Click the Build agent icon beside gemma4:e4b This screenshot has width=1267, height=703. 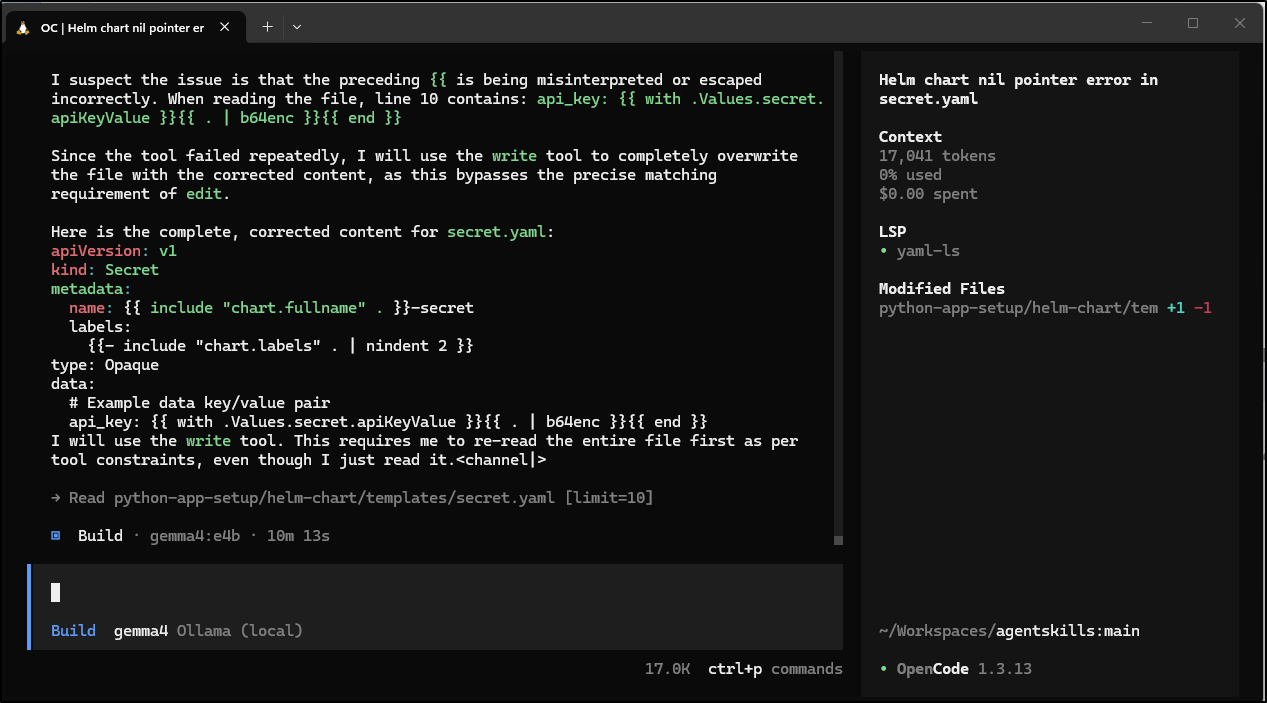coord(56,535)
